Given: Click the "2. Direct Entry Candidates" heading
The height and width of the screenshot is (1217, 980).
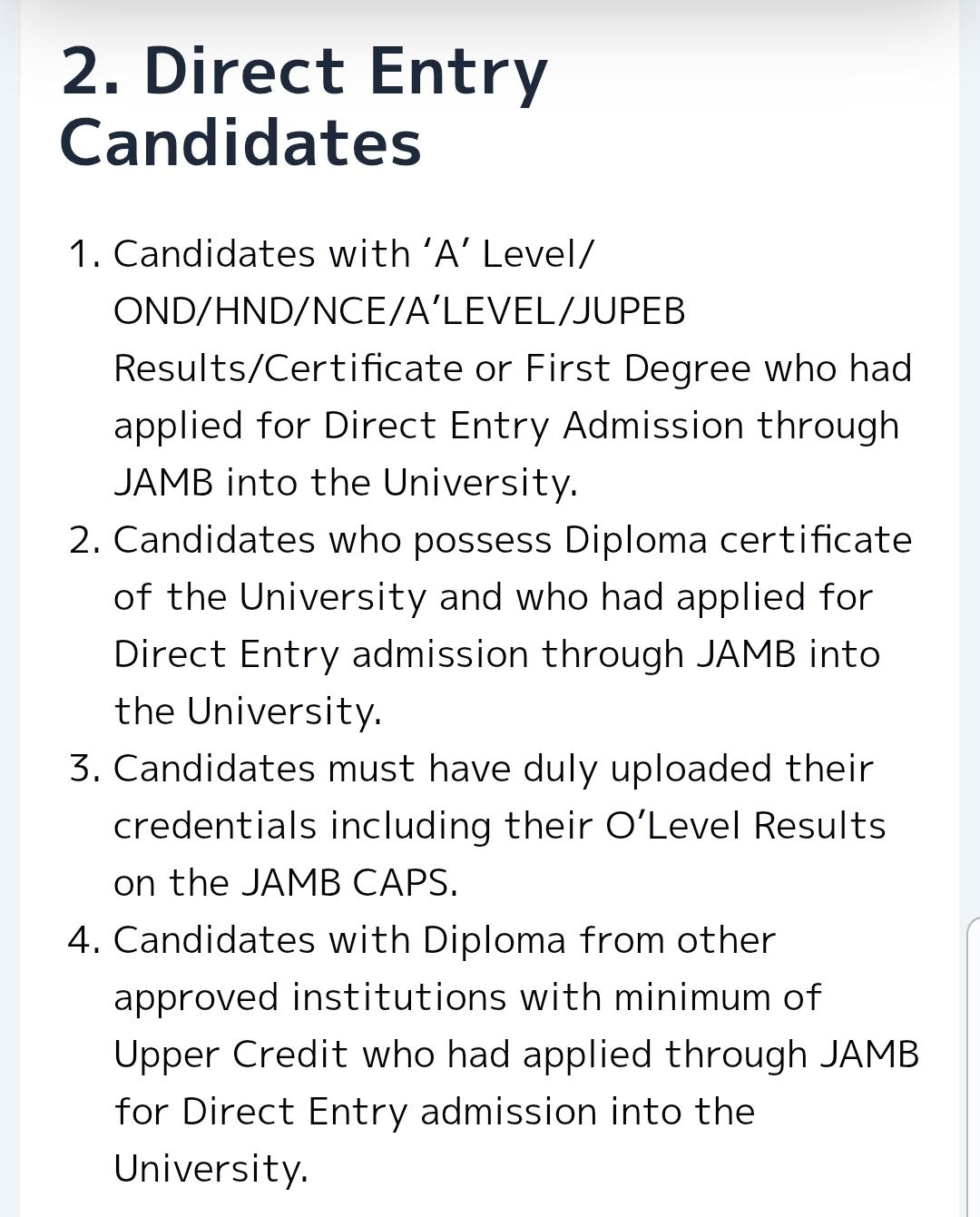Looking at the screenshot, I should tap(304, 107).
